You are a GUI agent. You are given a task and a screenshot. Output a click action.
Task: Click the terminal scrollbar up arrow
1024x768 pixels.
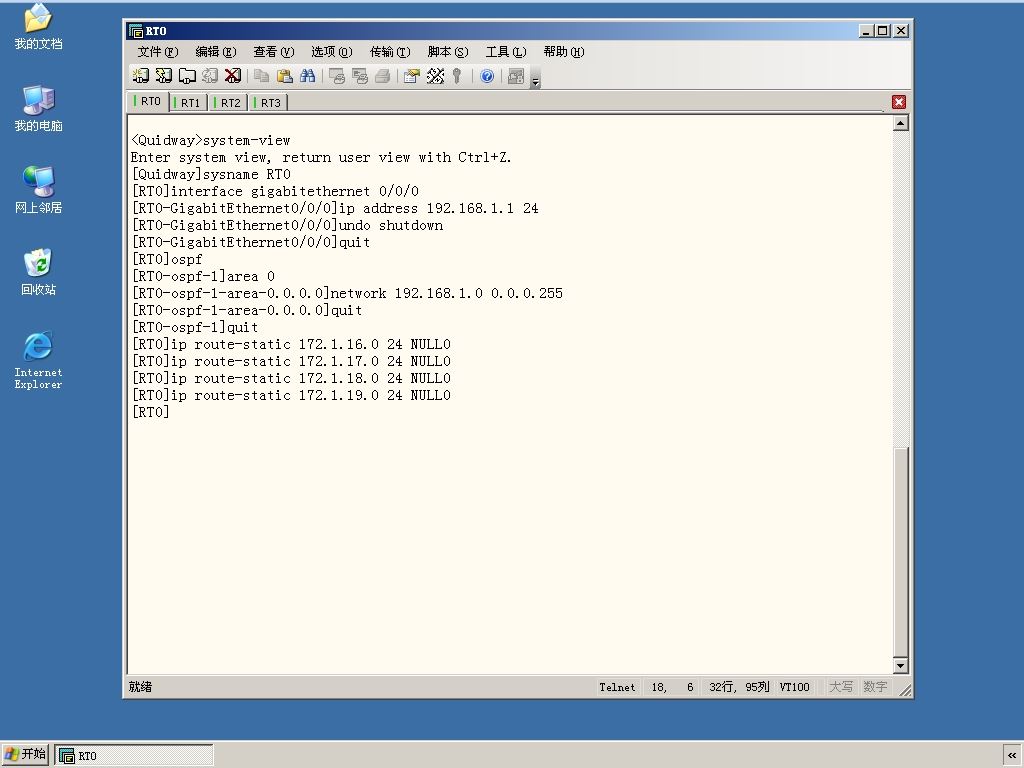901,123
